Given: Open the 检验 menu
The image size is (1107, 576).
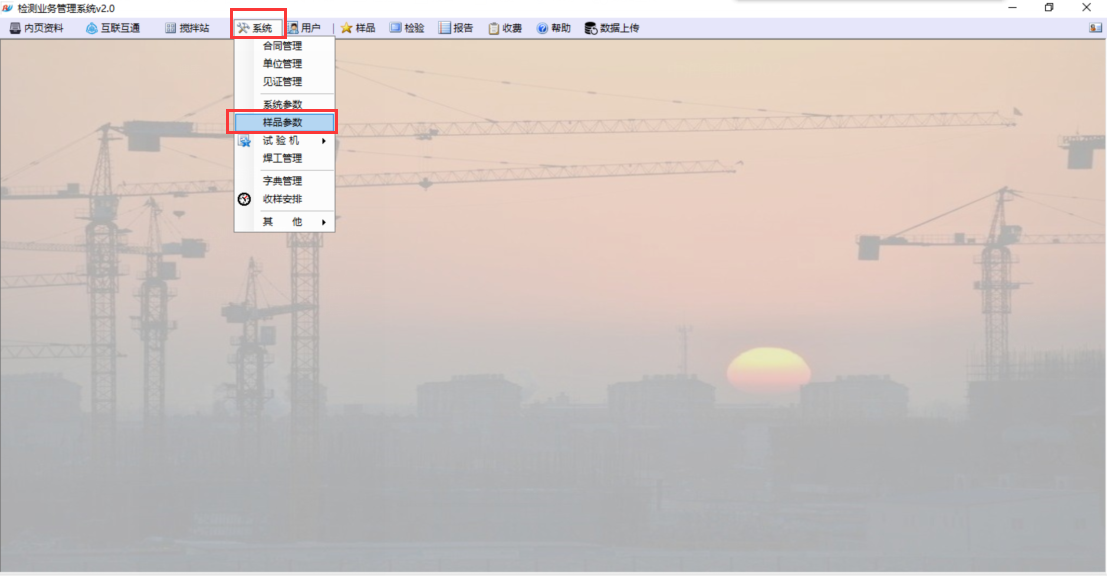Looking at the screenshot, I should click(407, 28).
